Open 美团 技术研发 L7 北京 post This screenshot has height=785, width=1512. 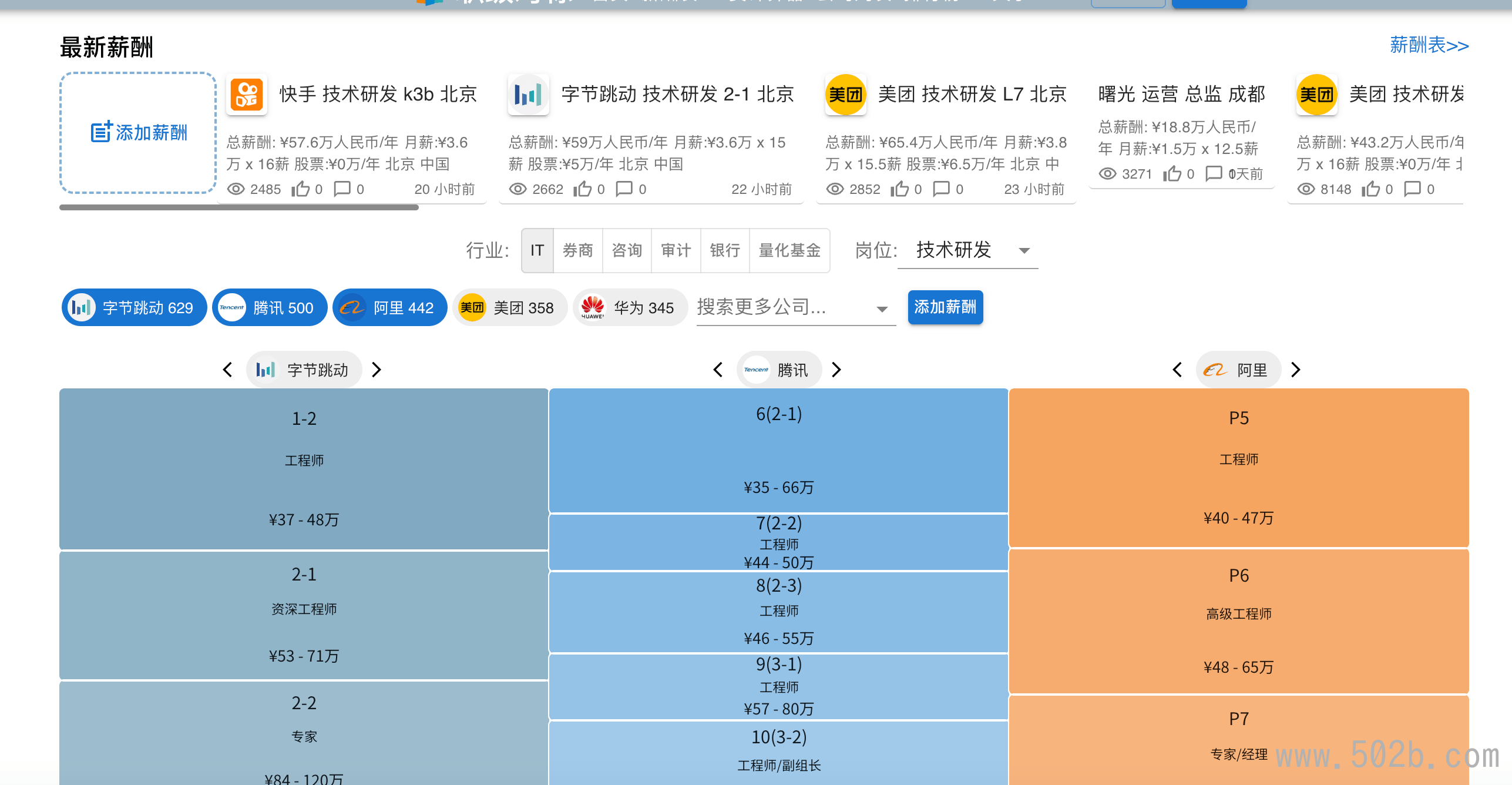[x=972, y=94]
